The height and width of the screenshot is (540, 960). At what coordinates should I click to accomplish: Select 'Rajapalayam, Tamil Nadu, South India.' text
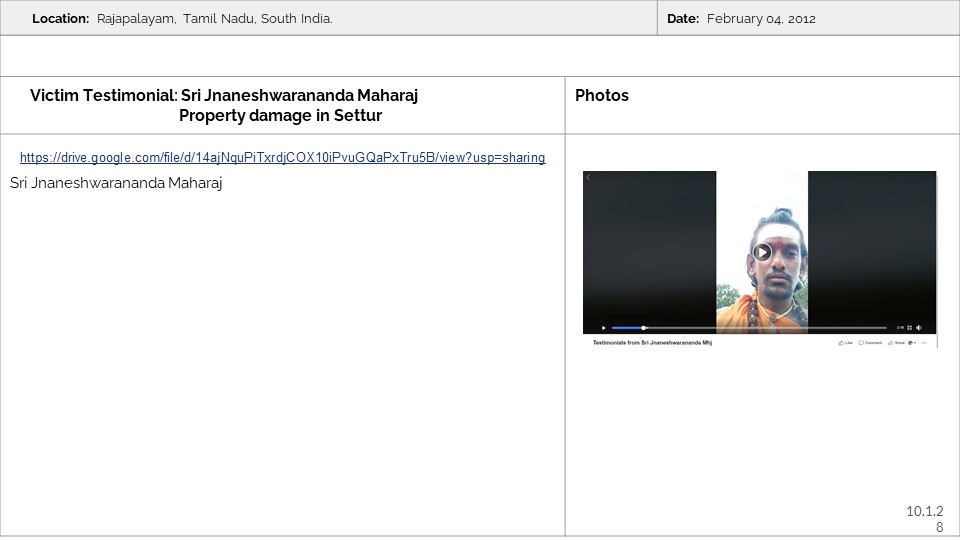coord(215,19)
